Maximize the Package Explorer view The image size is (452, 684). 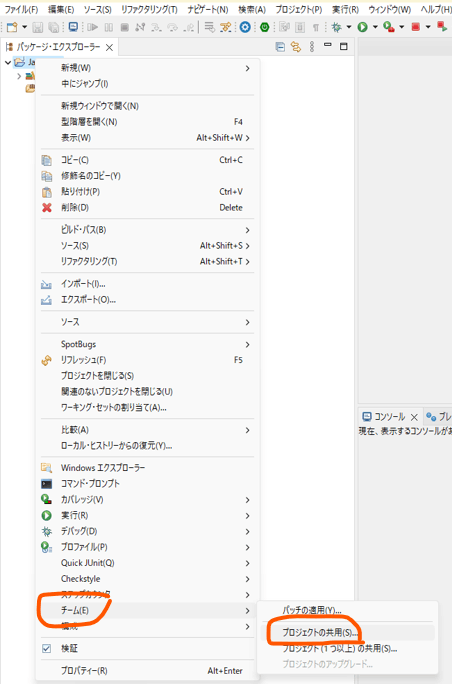click(344, 46)
